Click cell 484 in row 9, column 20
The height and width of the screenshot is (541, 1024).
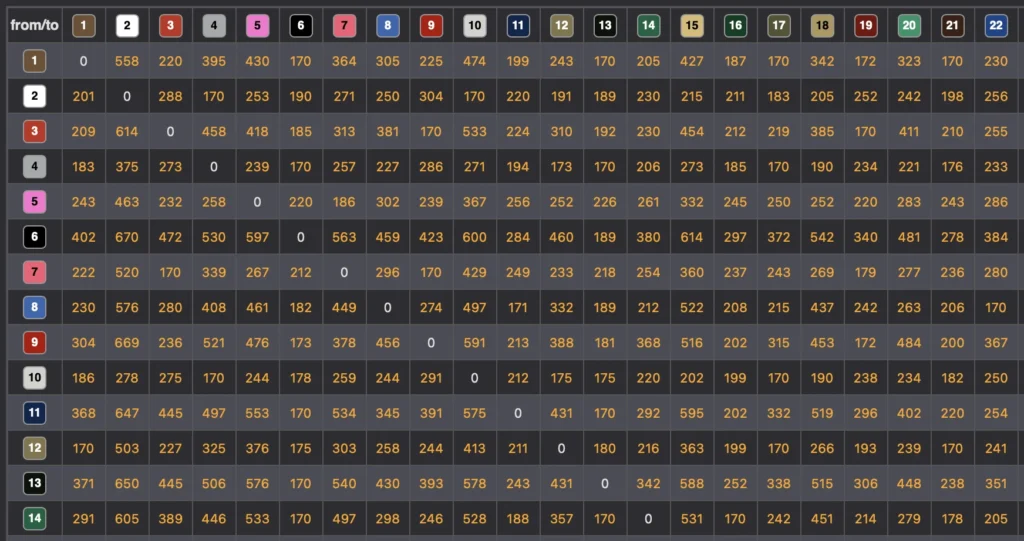pos(908,342)
